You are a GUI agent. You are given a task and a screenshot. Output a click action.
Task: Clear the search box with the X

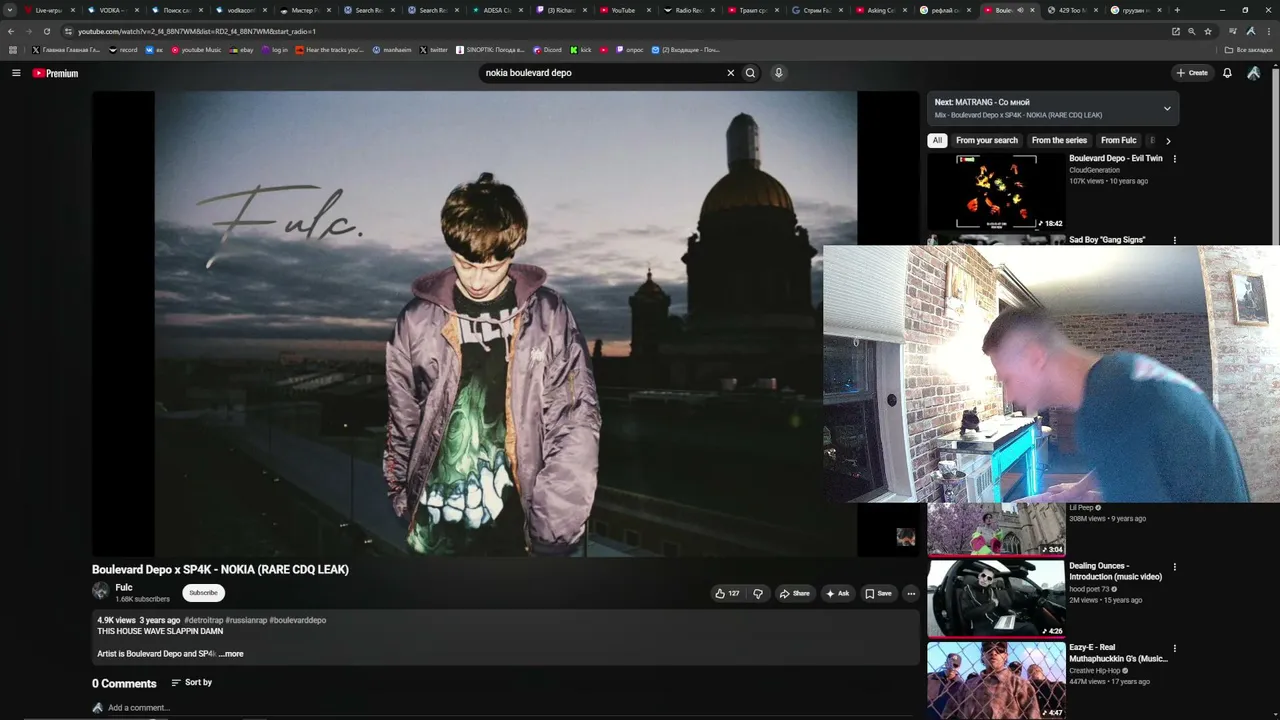pyautogui.click(x=730, y=73)
